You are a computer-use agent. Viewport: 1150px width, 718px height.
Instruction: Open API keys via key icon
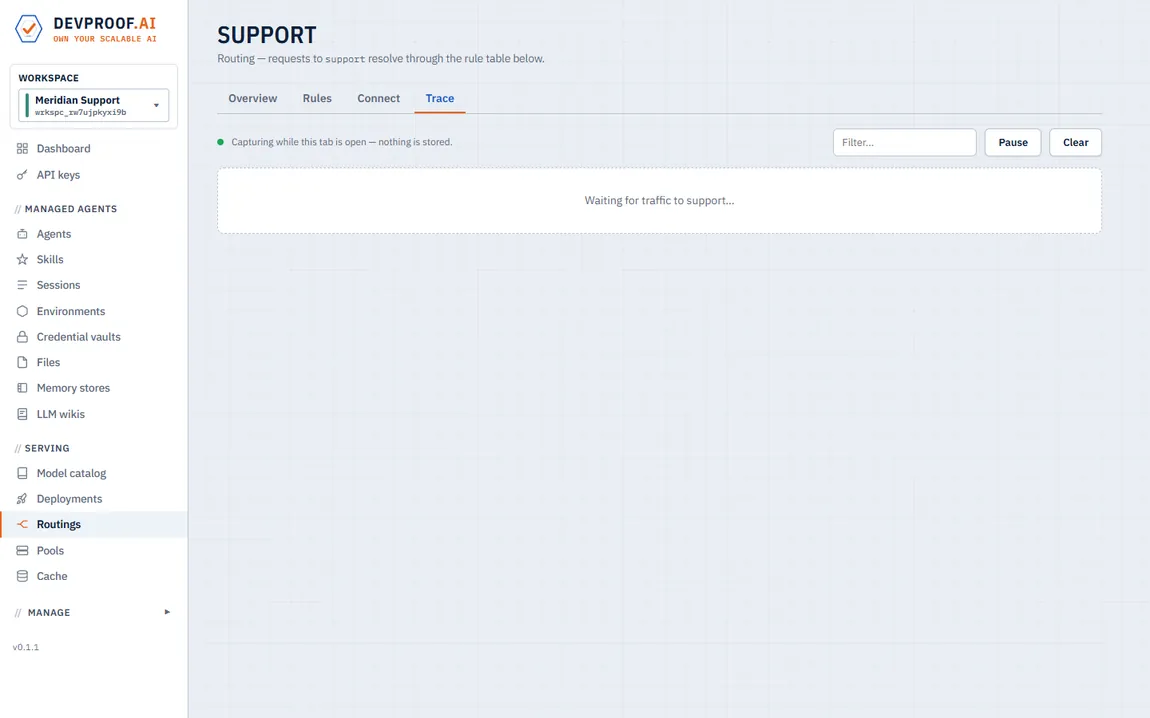pyautogui.click(x=22, y=175)
